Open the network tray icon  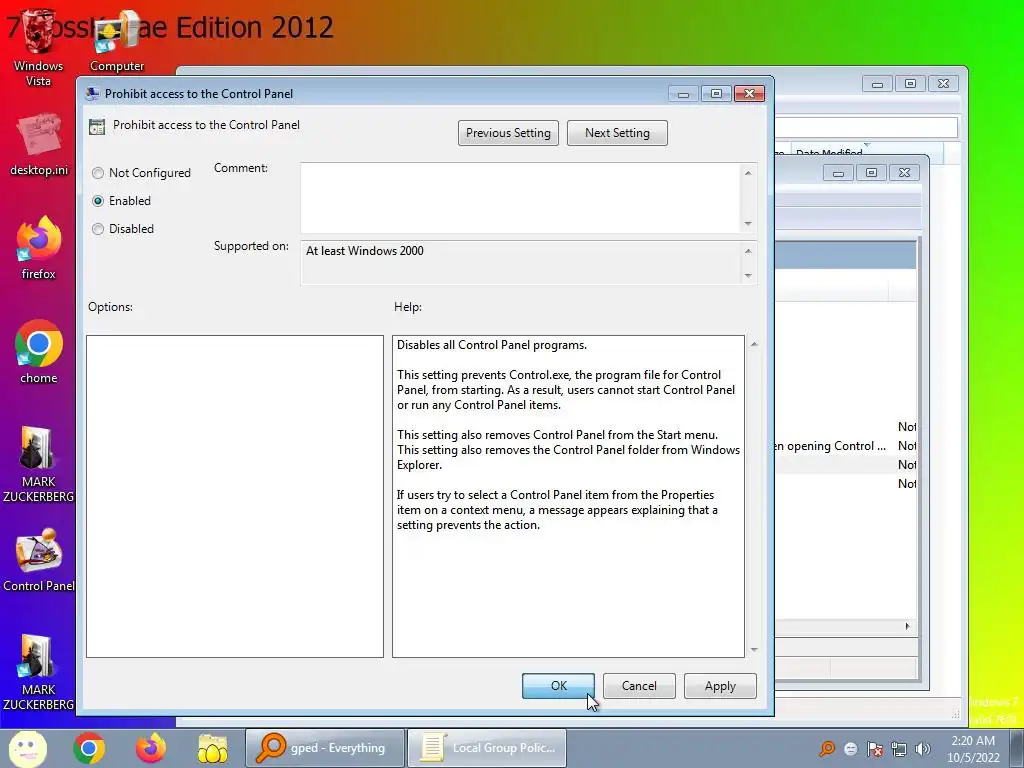click(899, 749)
